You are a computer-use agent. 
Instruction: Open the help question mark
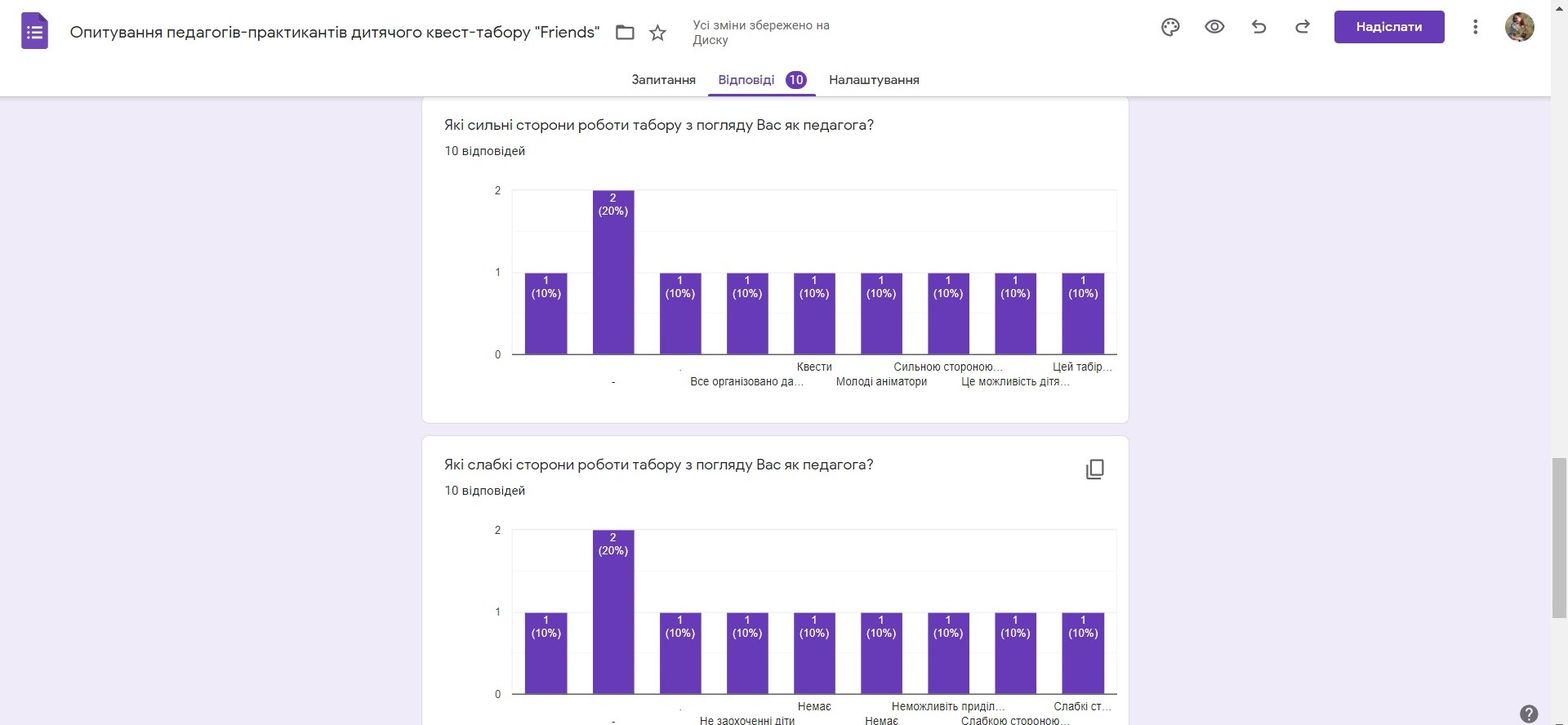click(1529, 713)
